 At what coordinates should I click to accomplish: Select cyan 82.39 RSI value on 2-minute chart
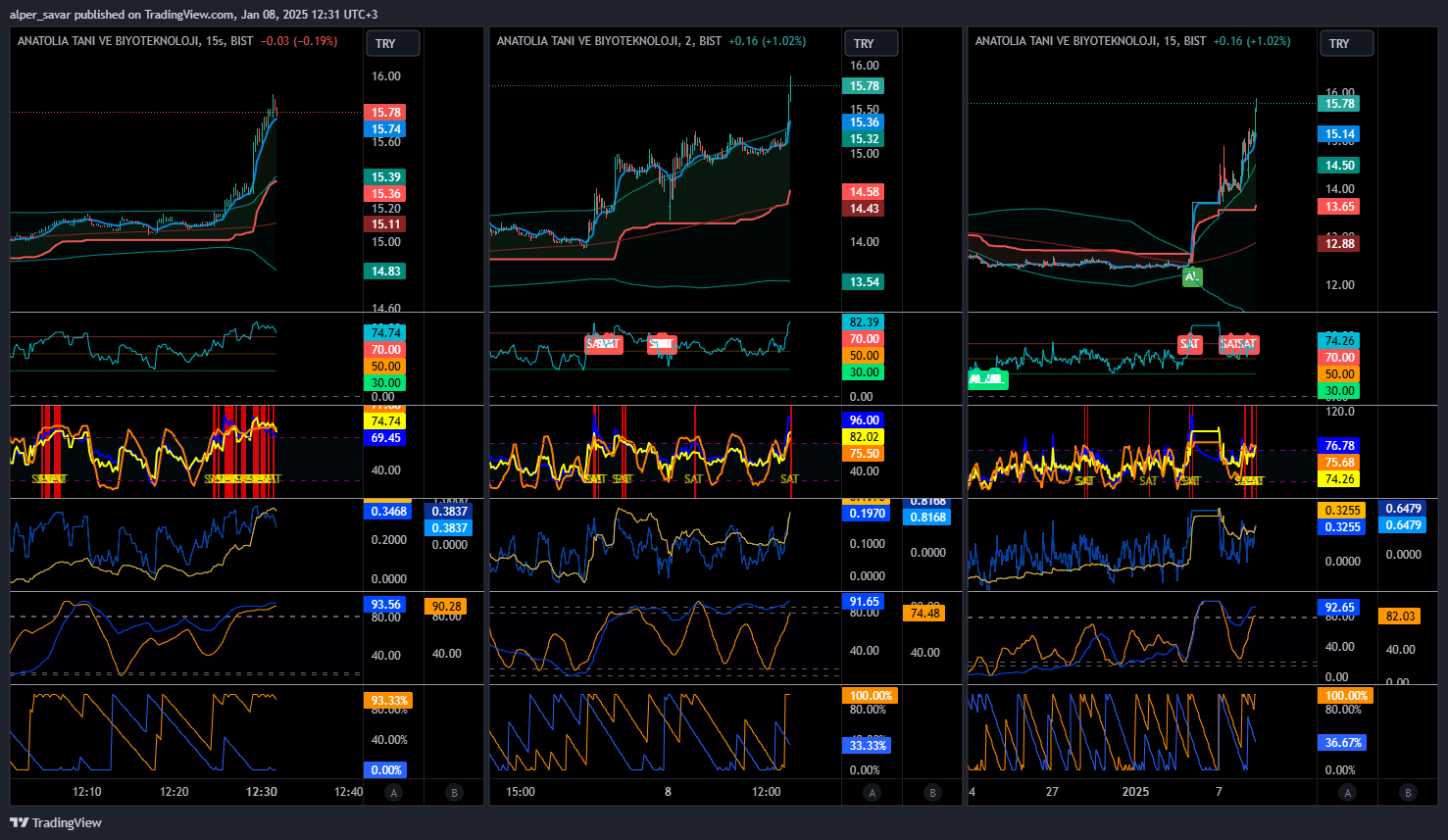[865, 322]
